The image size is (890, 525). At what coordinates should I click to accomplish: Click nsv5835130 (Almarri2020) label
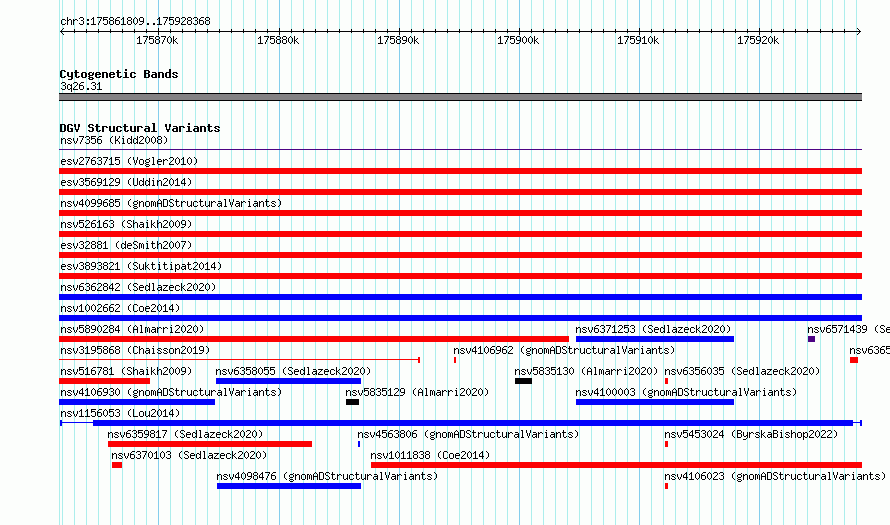(586, 371)
